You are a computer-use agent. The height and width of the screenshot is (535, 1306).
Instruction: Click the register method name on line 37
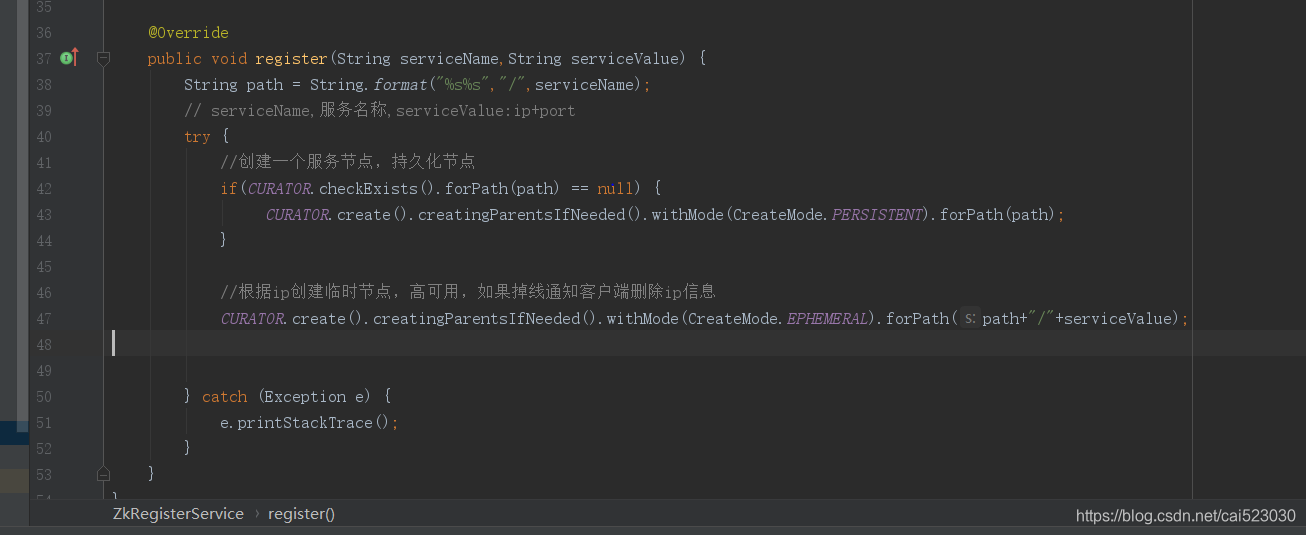click(x=291, y=59)
